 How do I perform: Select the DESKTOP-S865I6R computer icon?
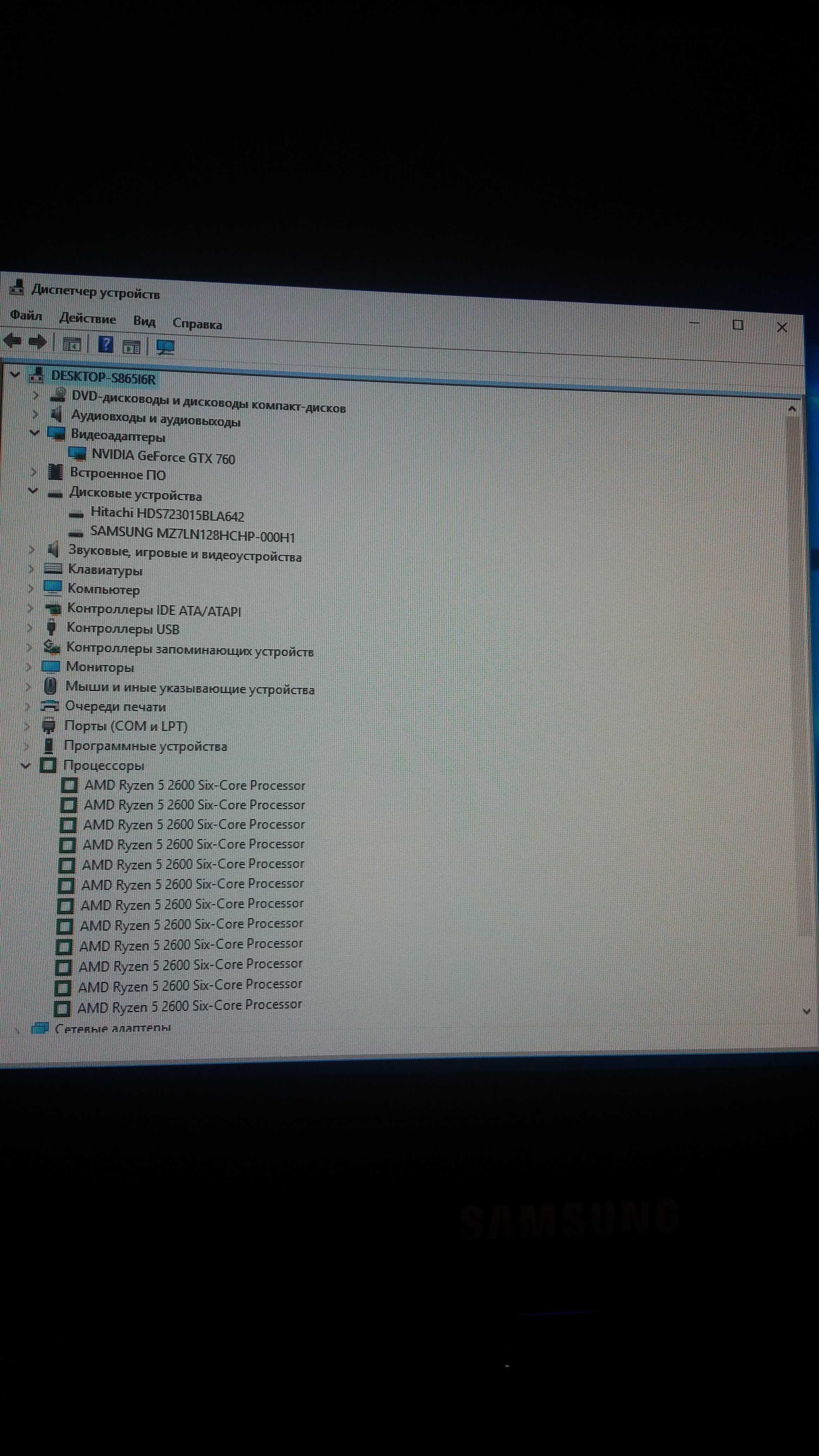36,375
